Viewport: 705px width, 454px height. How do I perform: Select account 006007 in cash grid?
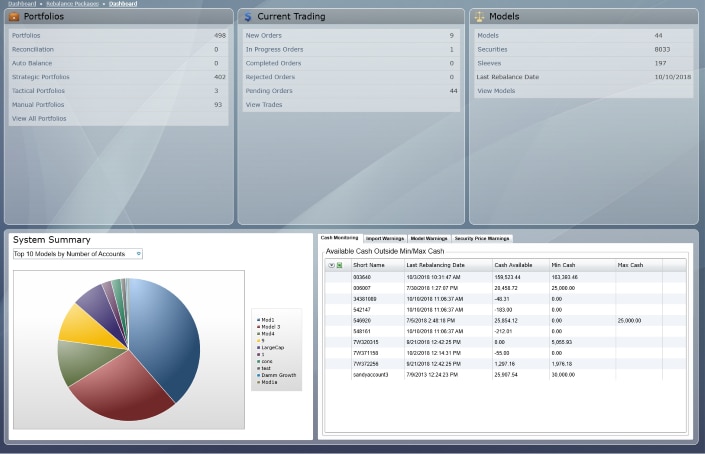tap(505, 288)
